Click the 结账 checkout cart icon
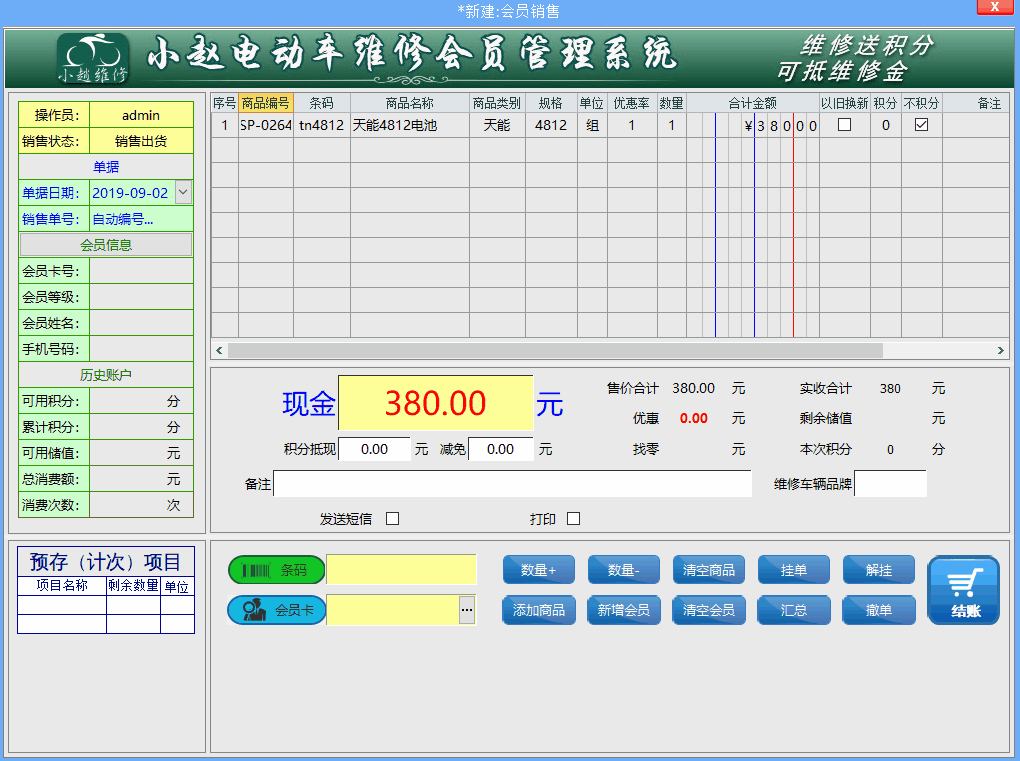1020x761 pixels. point(963,590)
